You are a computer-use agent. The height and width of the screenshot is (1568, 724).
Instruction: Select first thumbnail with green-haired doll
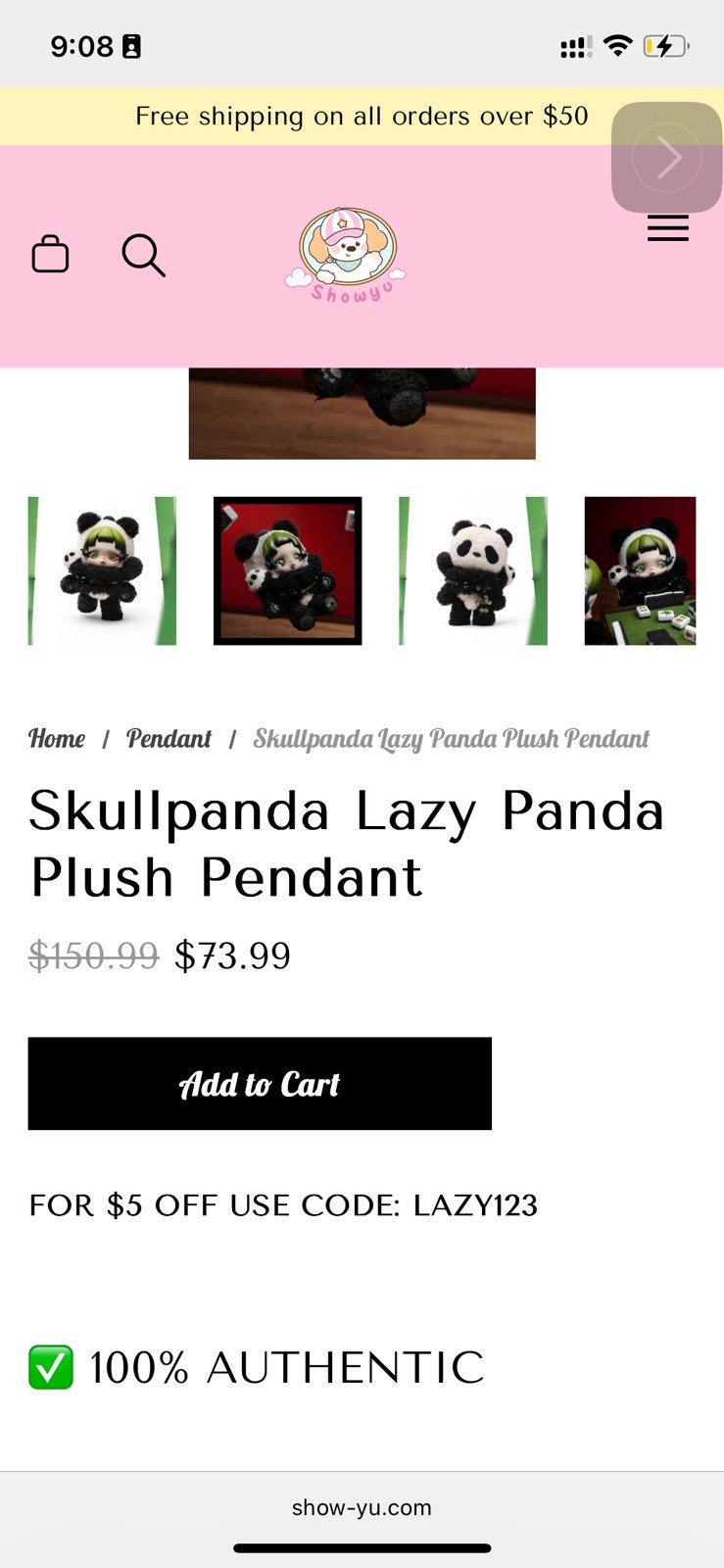(x=102, y=570)
